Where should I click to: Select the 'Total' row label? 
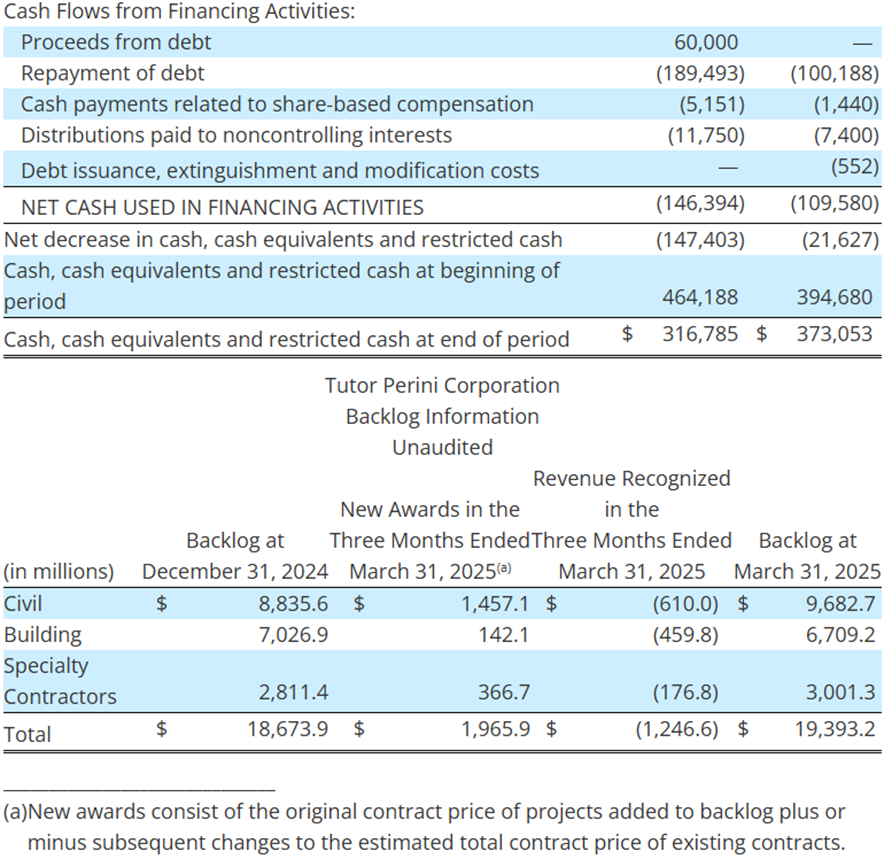(x=27, y=735)
